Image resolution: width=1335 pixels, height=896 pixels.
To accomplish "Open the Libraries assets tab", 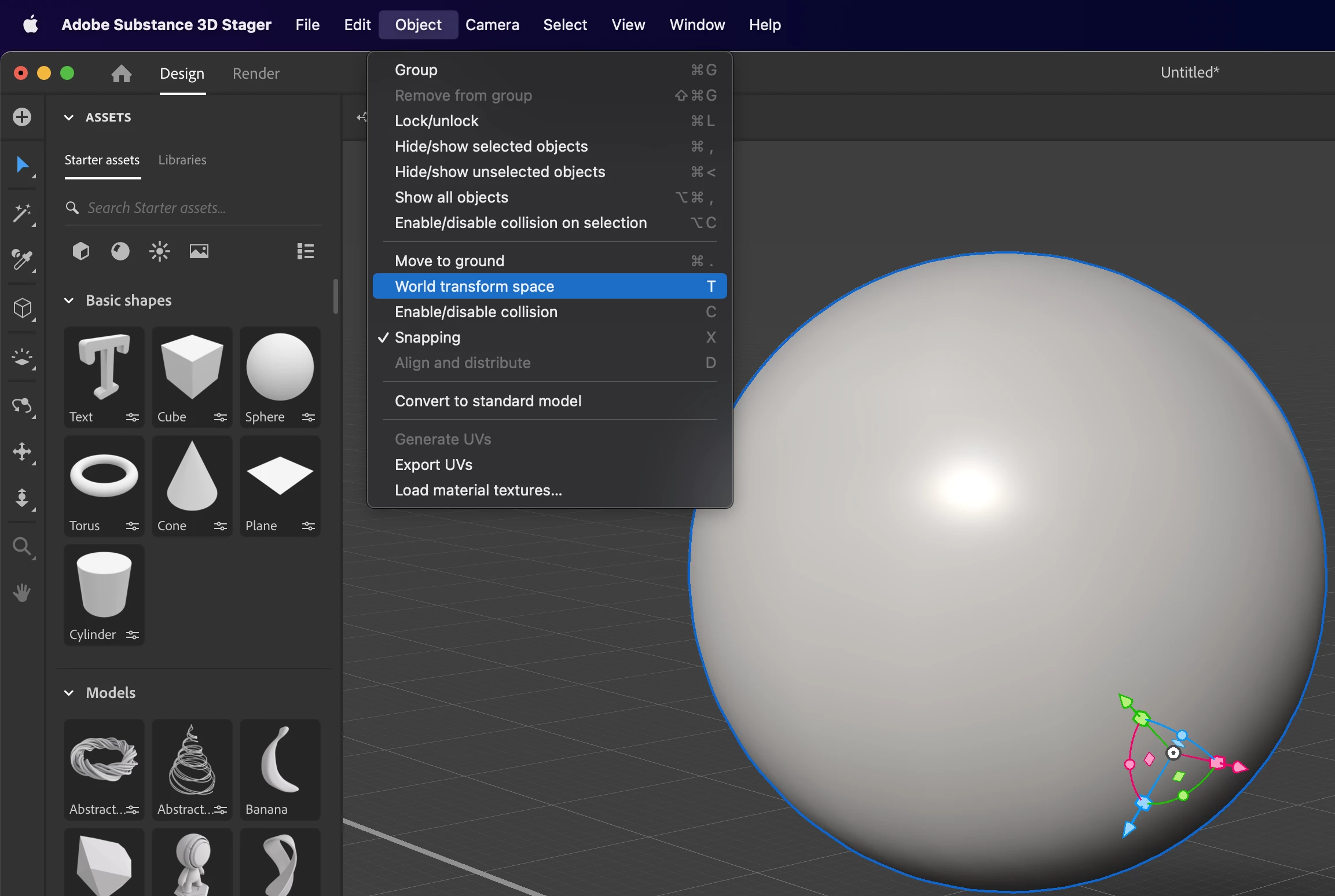I will click(182, 160).
